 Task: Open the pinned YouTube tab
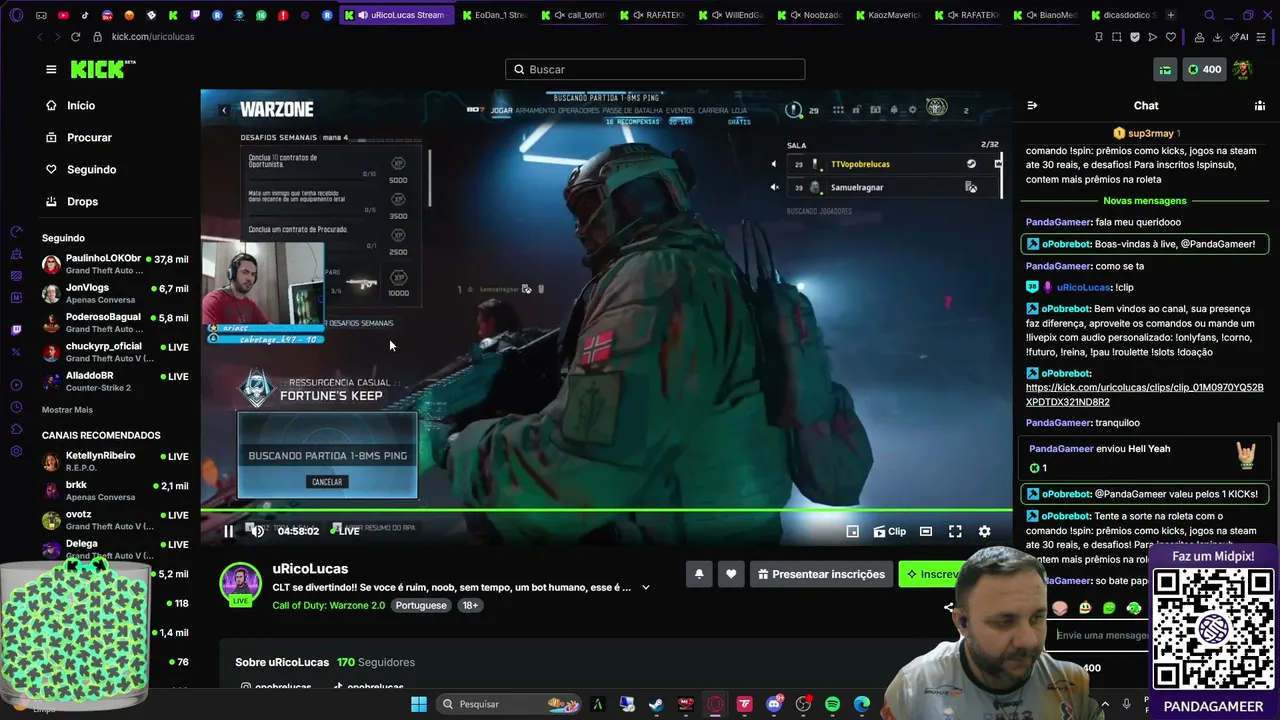63,15
